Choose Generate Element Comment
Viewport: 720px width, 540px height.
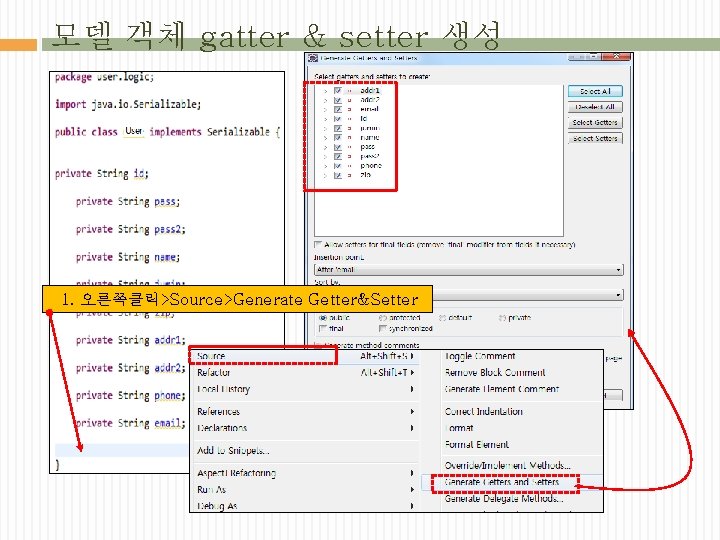[x=502, y=389]
